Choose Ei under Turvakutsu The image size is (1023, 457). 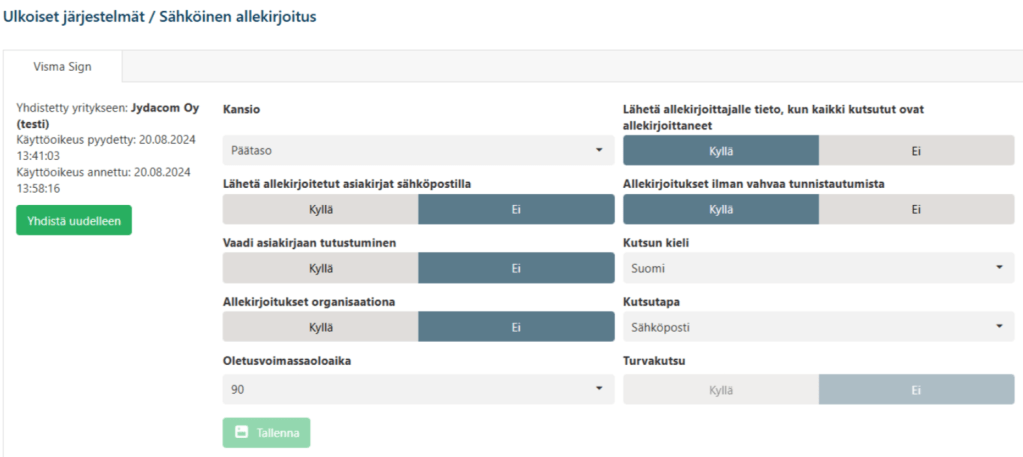[x=917, y=389]
